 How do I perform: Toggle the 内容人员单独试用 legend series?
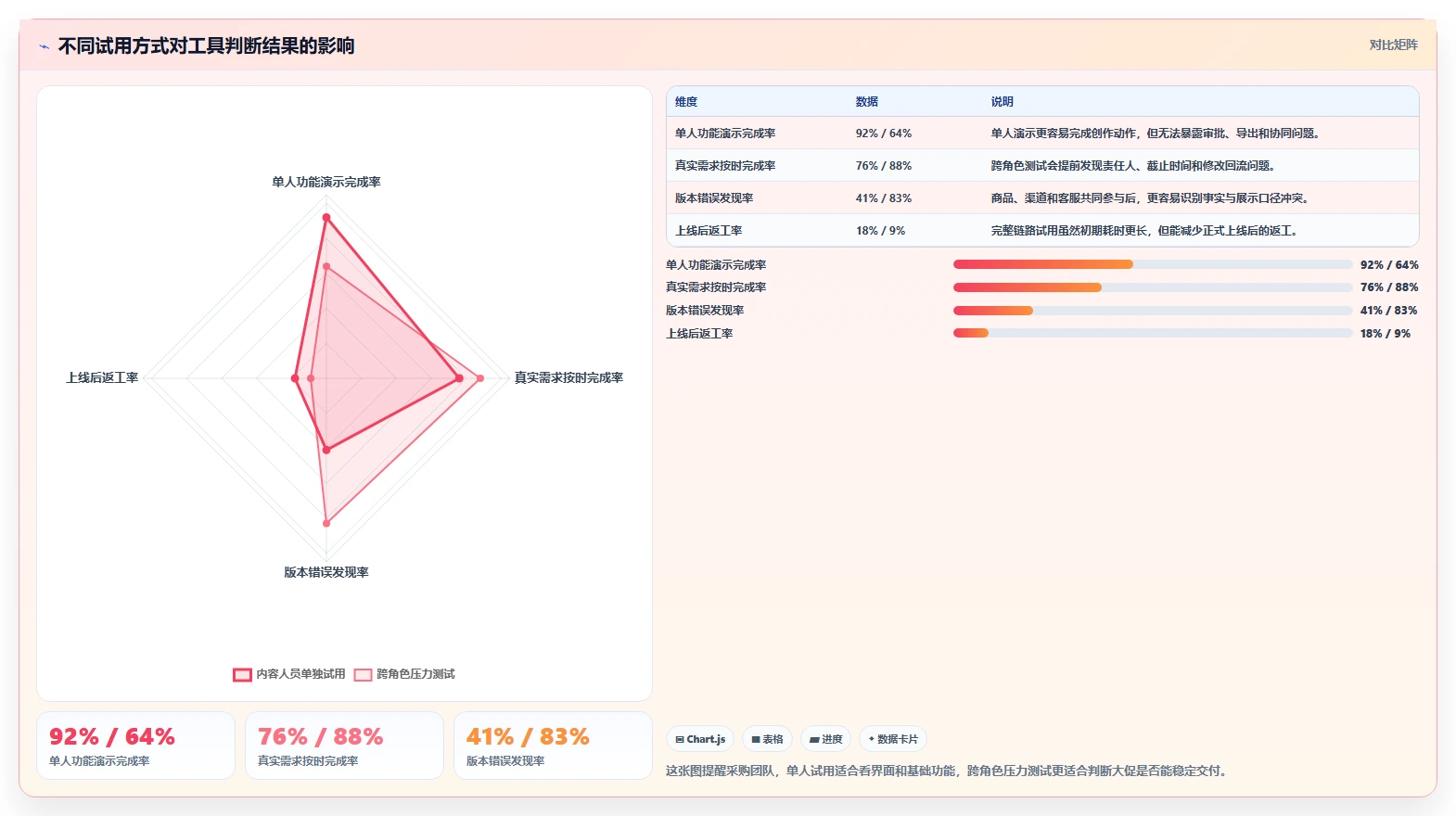(289, 674)
